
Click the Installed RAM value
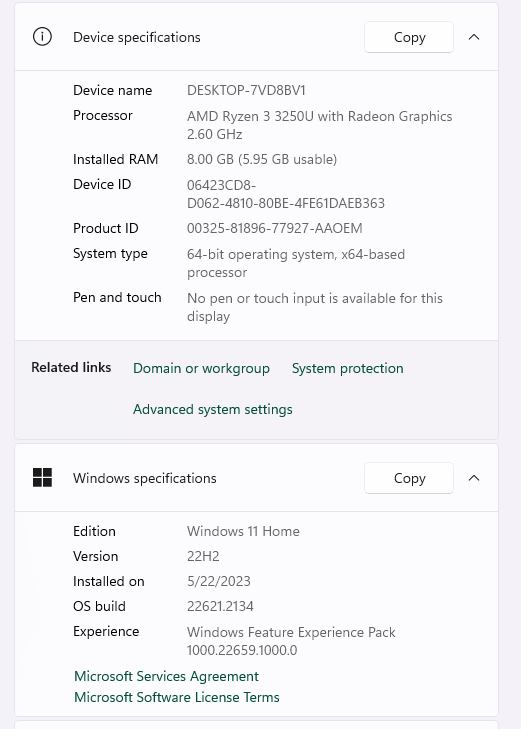click(262, 159)
